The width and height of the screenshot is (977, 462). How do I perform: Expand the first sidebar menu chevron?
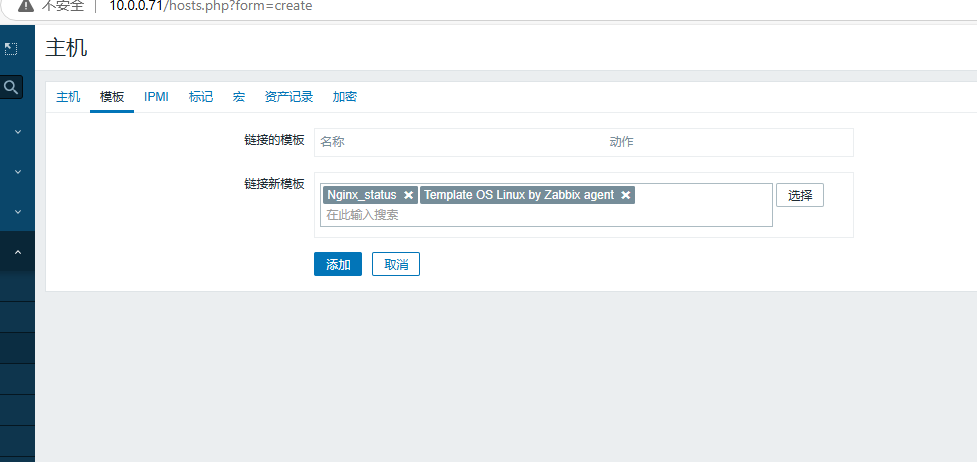pyautogui.click(x=17, y=132)
